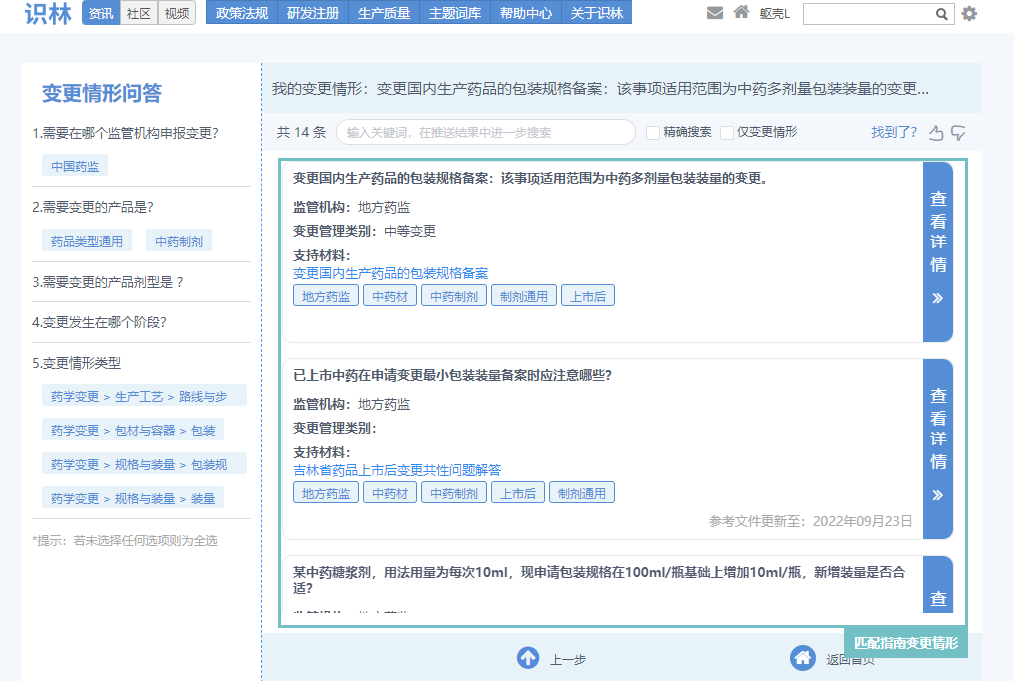Open link 变更国内生产药品的包装规格备案
The height and width of the screenshot is (681, 1014).
coord(391,273)
